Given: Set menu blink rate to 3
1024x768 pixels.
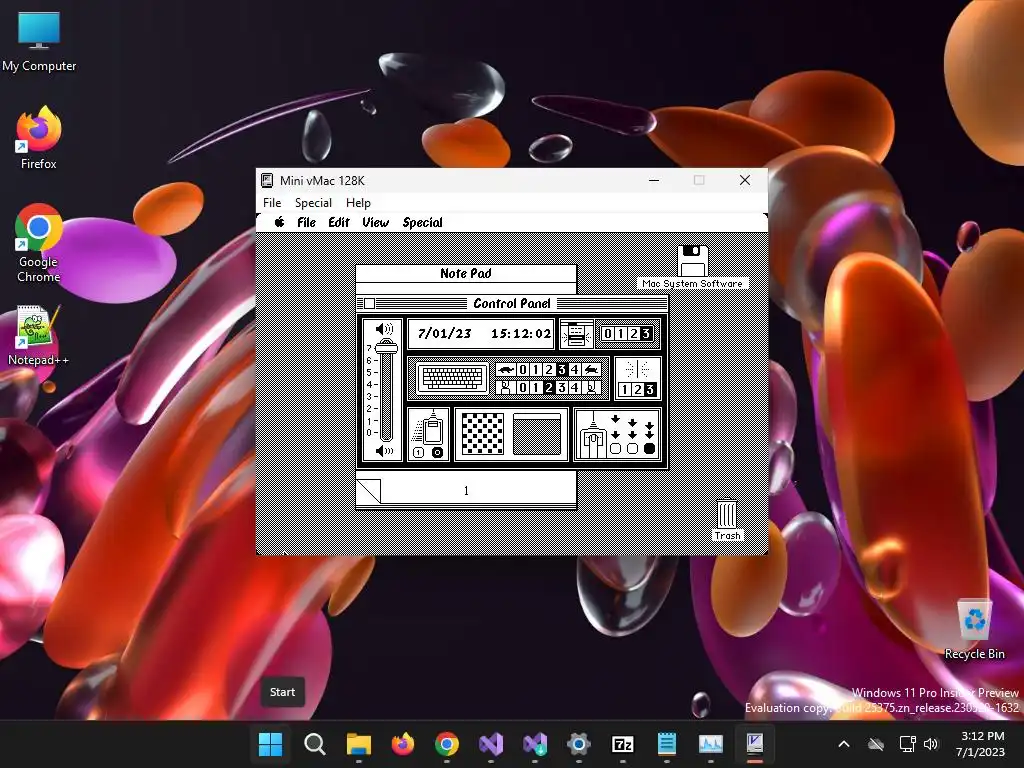Looking at the screenshot, I should pyautogui.click(x=646, y=334).
